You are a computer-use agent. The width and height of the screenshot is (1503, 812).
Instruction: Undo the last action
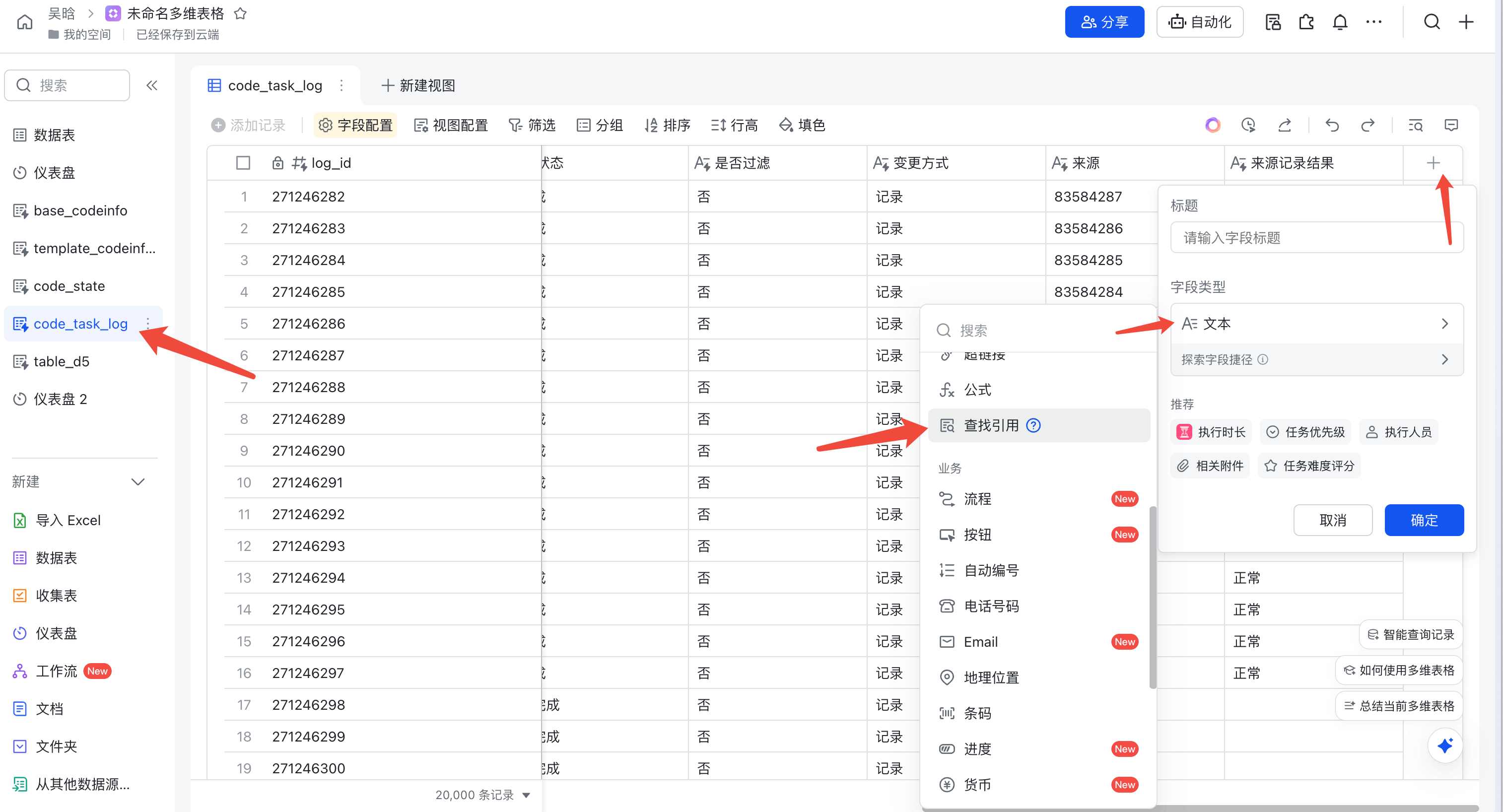click(1331, 125)
